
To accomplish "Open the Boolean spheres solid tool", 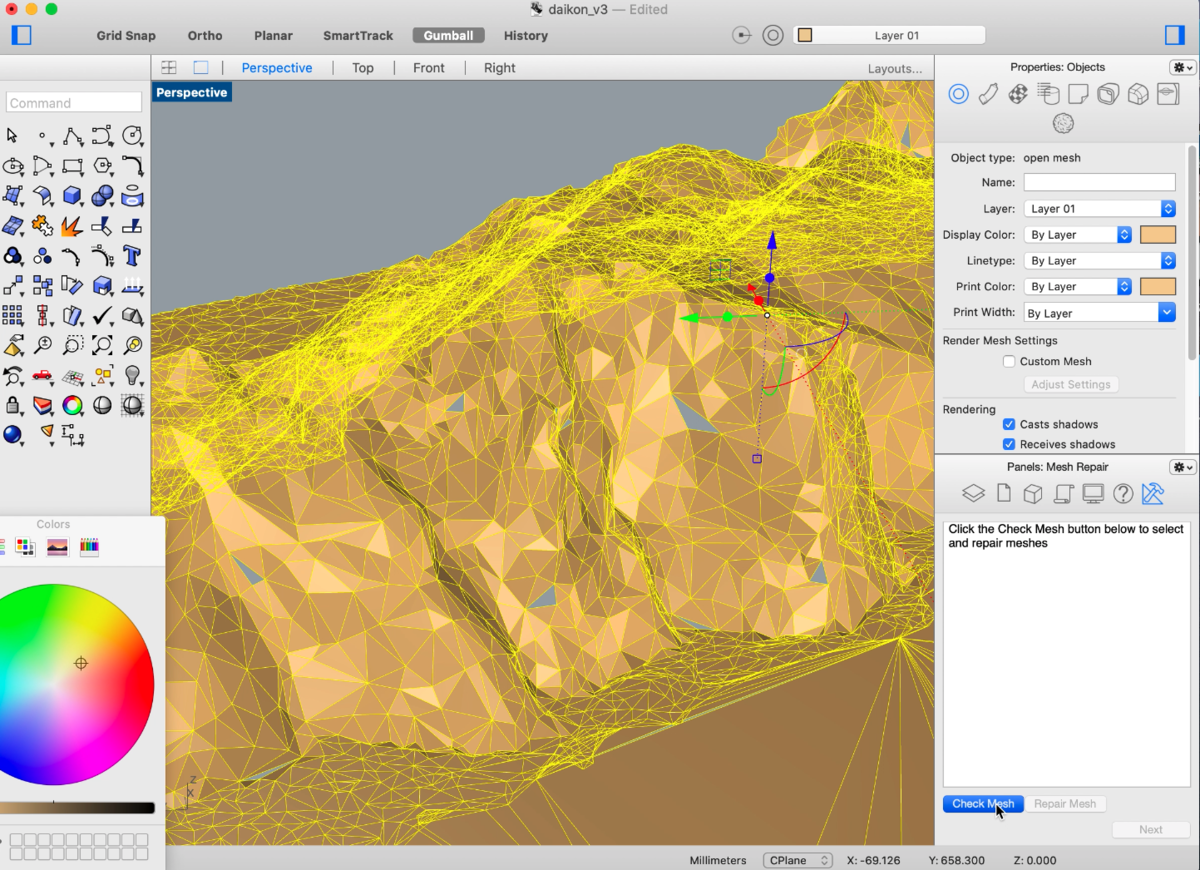I will pos(102,196).
